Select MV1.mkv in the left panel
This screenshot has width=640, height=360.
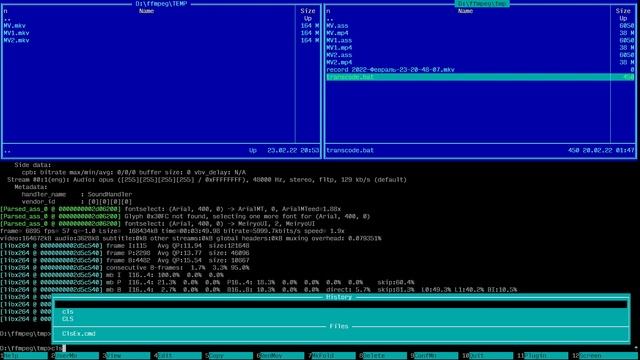click(x=16, y=33)
